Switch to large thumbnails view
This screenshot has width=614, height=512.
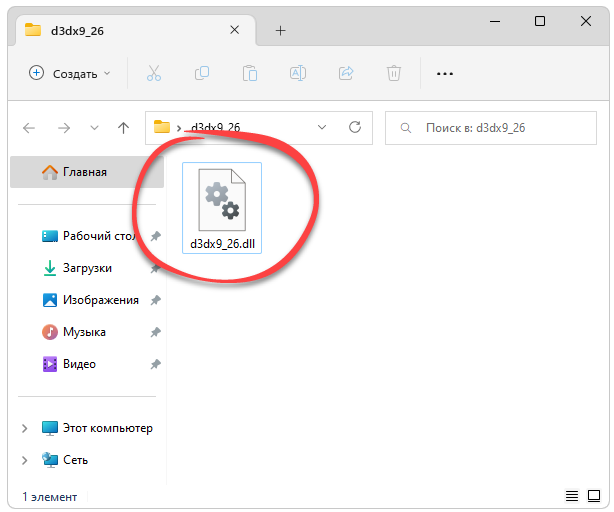coord(594,495)
